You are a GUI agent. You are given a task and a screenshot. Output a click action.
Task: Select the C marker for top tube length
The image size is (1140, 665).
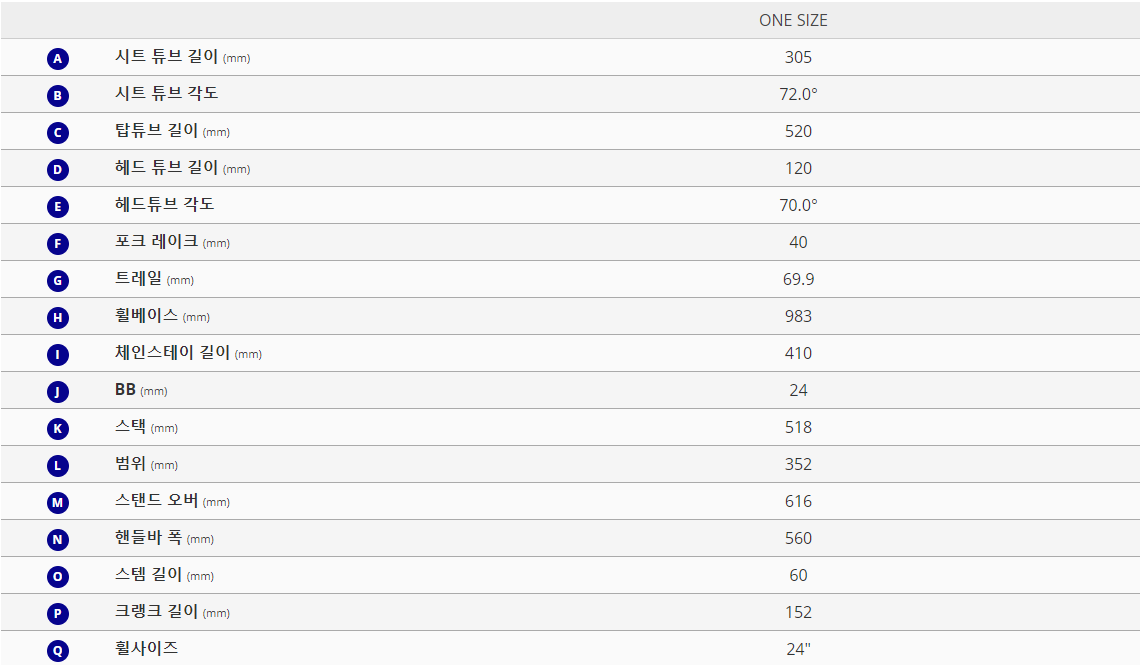point(58,133)
